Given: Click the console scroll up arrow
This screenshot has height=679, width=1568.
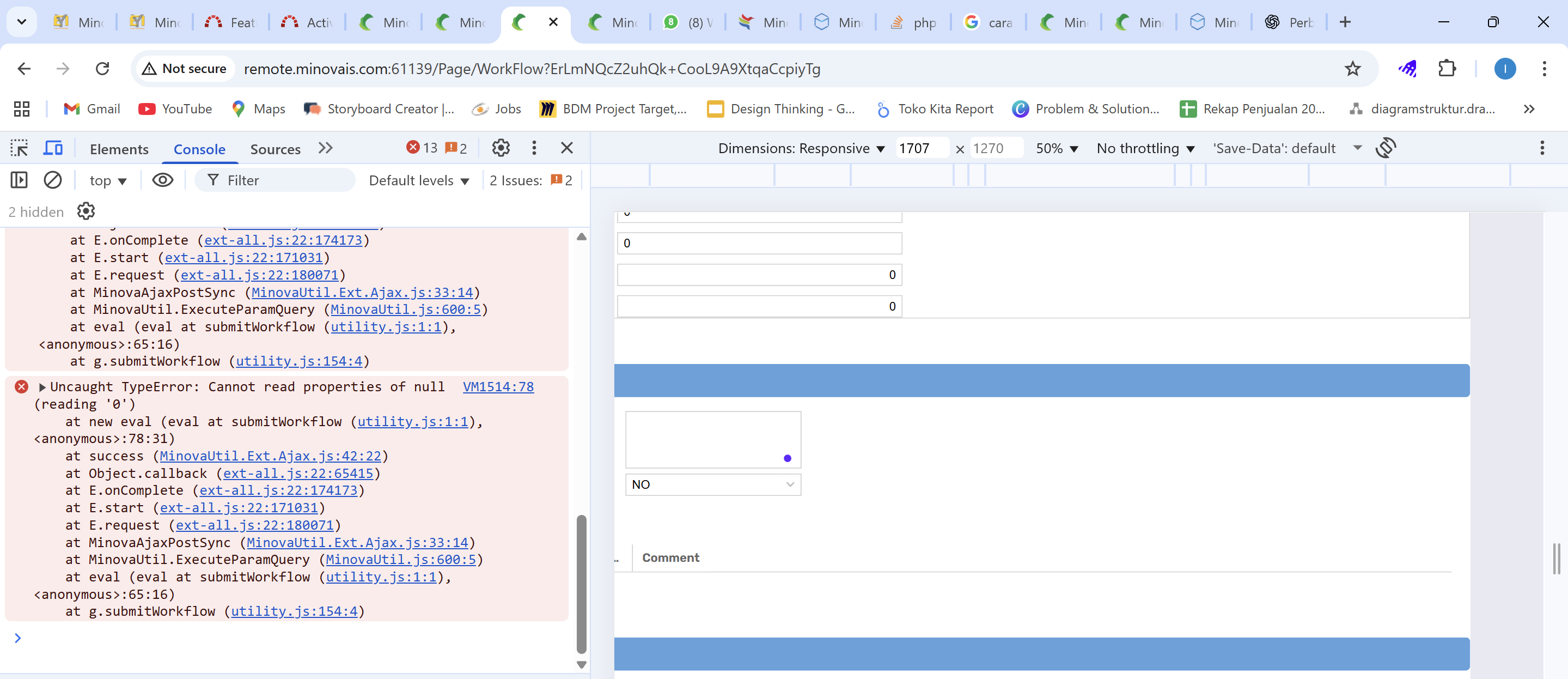Looking at the screenshot, I should [581, 237].
